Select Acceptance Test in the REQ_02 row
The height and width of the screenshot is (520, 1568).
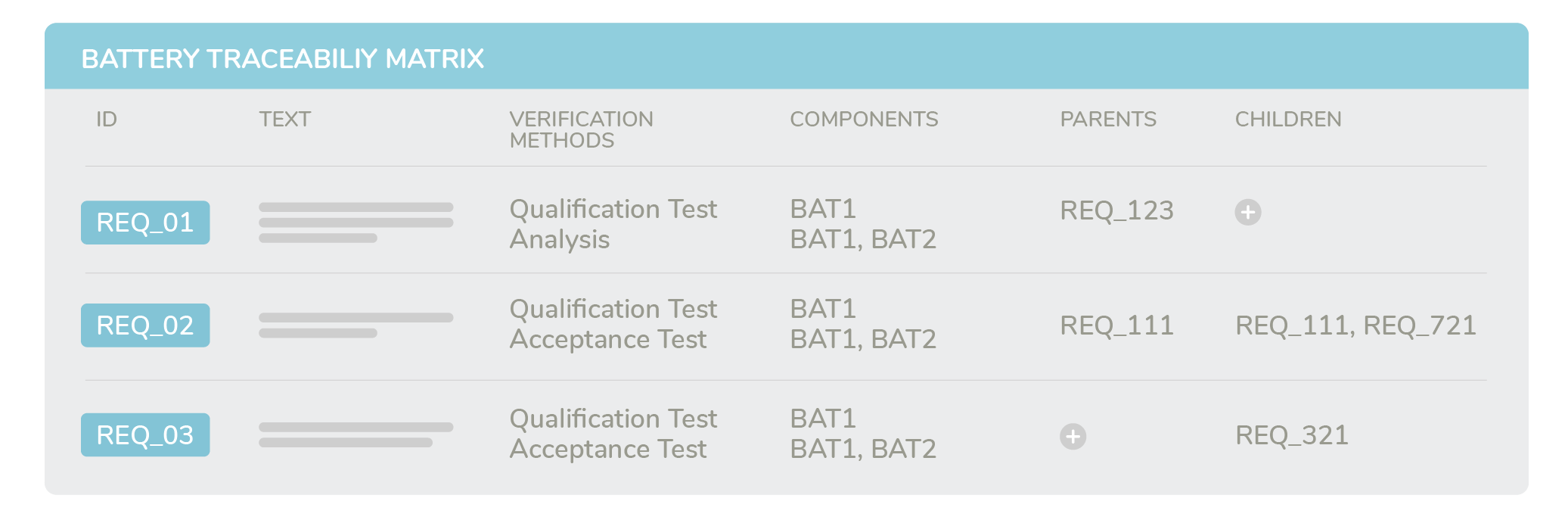coord(608,340)
